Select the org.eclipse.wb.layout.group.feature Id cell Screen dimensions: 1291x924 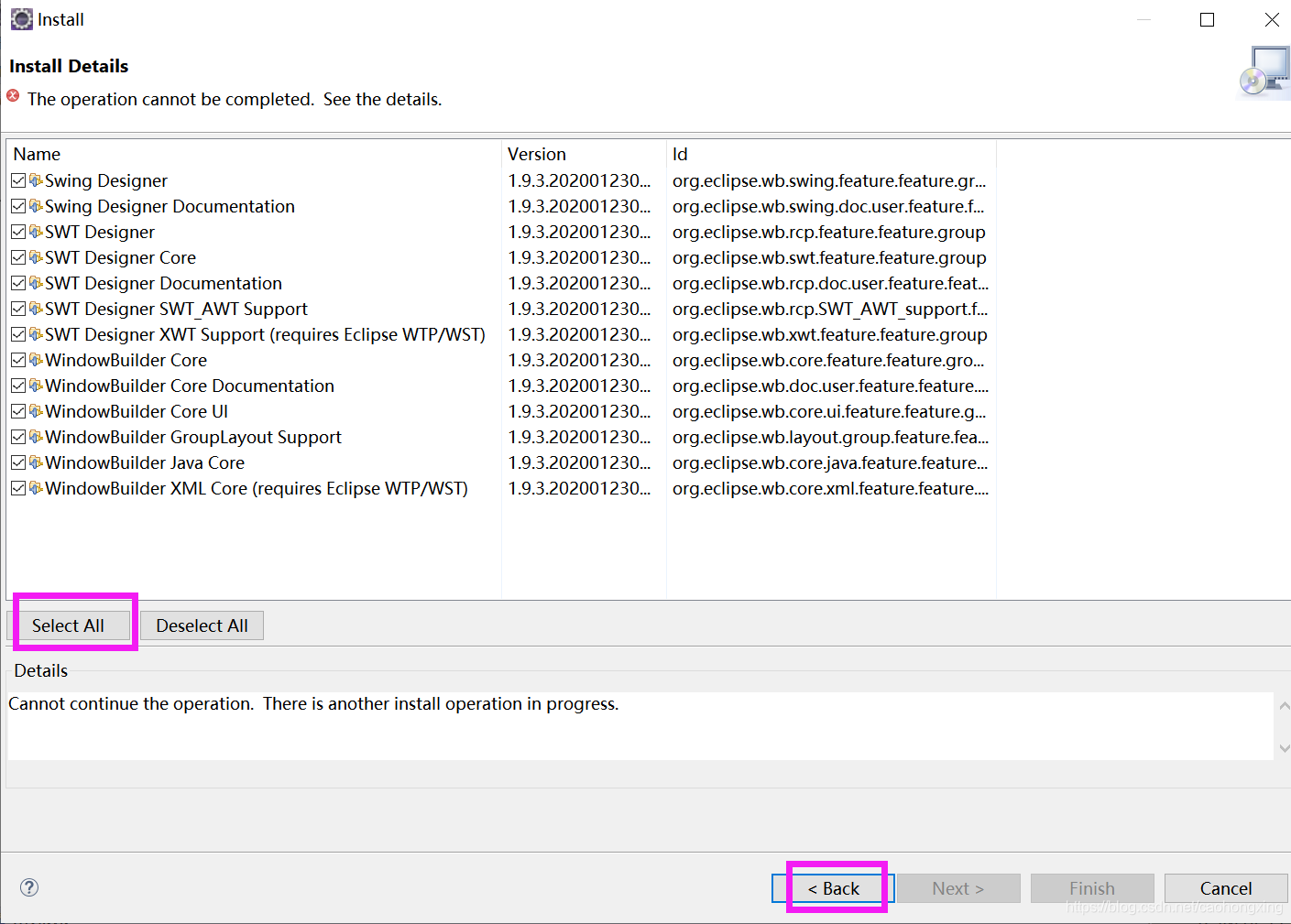coord(830,437)
